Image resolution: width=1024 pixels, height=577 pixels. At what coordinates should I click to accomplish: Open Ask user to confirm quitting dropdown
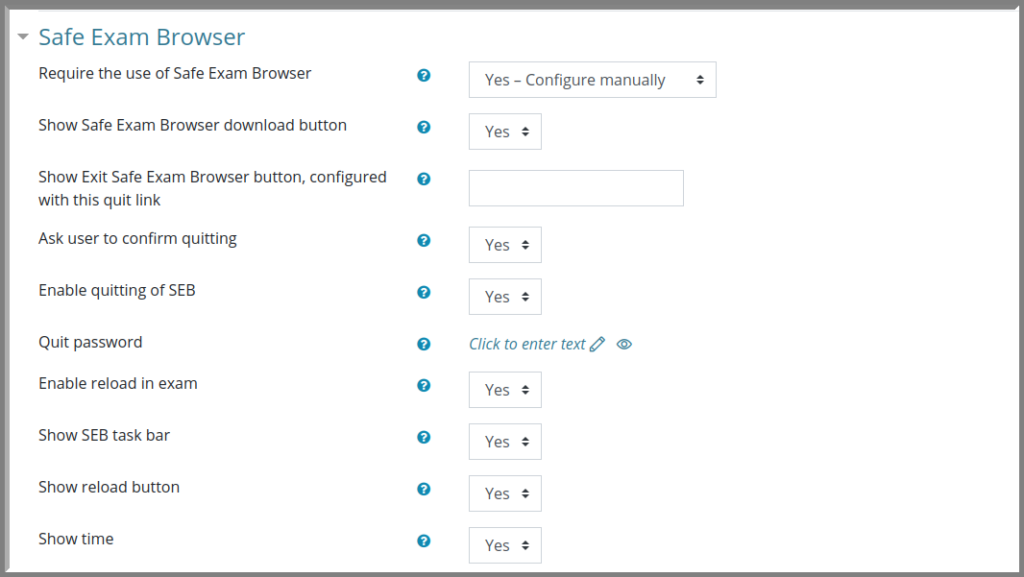[505, 245]
